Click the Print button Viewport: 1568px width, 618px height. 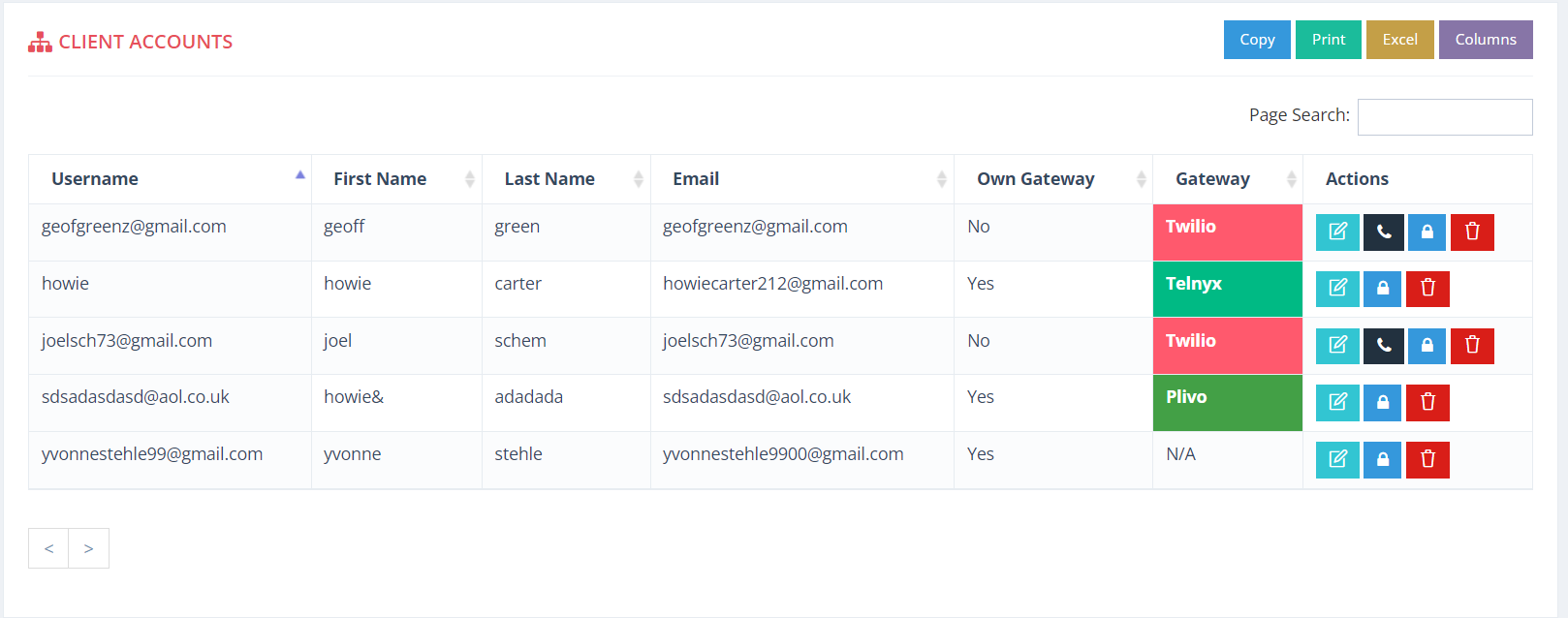tap(1329, 40)
